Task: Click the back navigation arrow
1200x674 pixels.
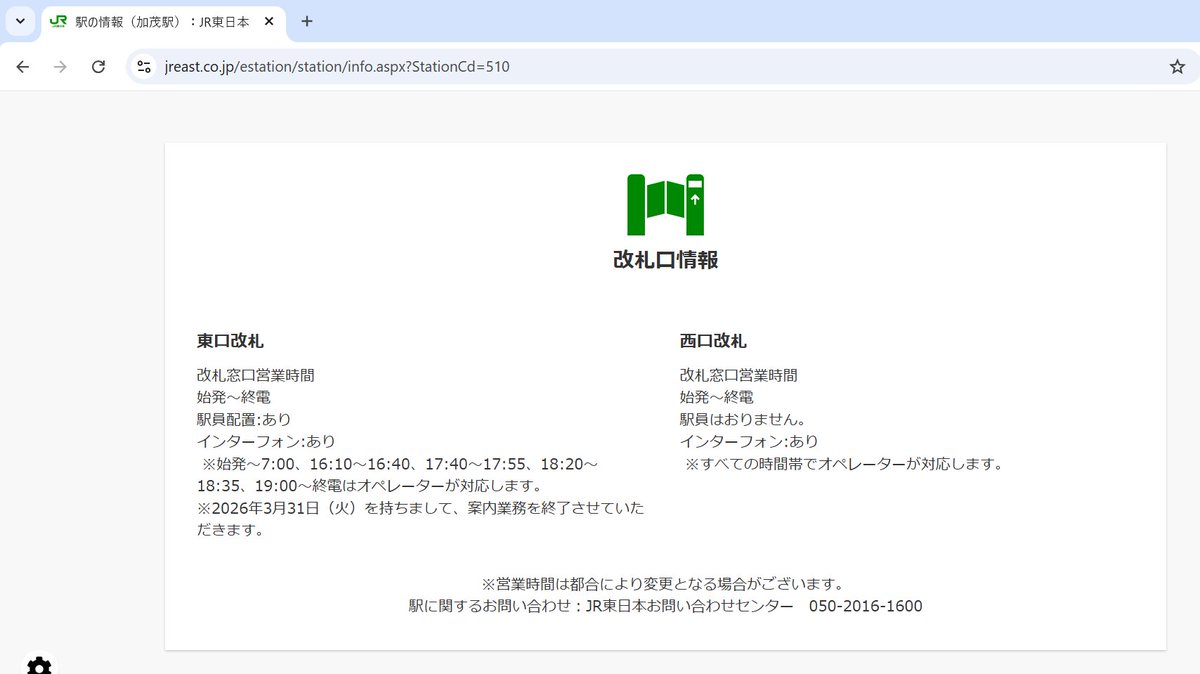Action: [22, 67]
